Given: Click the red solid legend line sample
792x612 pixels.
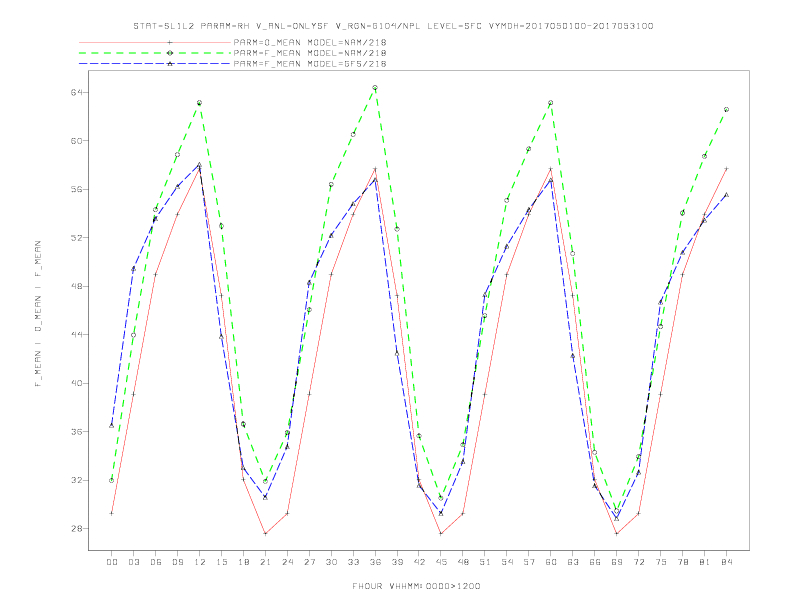Looking at the screenshot, I should 155,42.
